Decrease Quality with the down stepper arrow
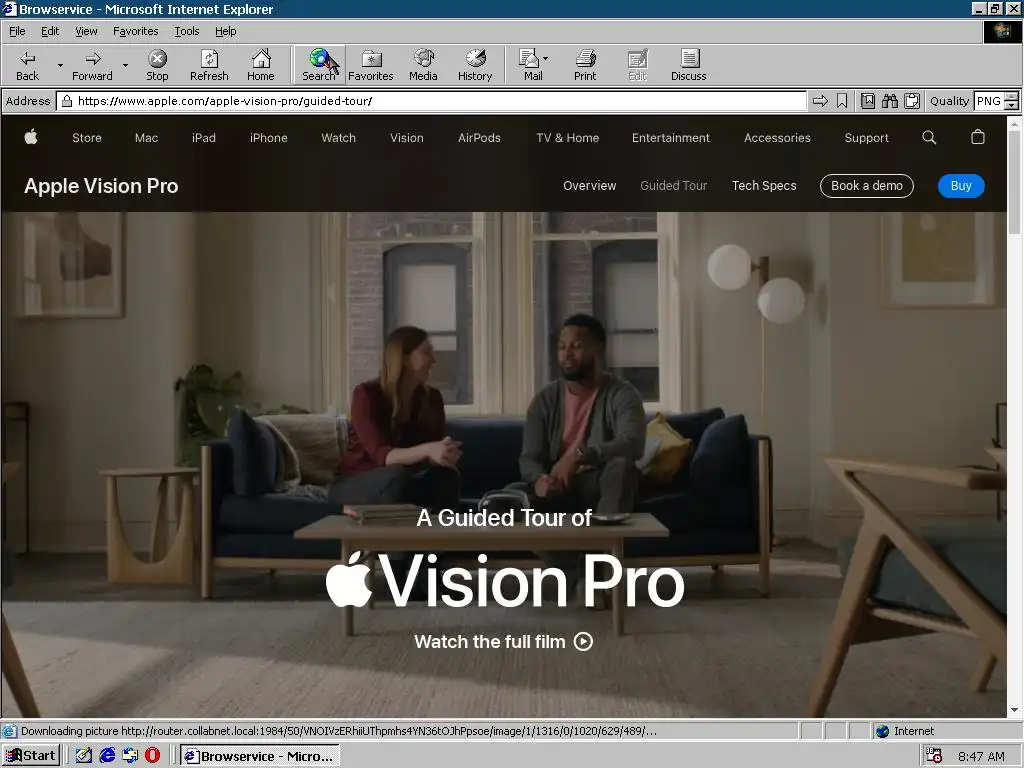 [x=1012, y=105]
